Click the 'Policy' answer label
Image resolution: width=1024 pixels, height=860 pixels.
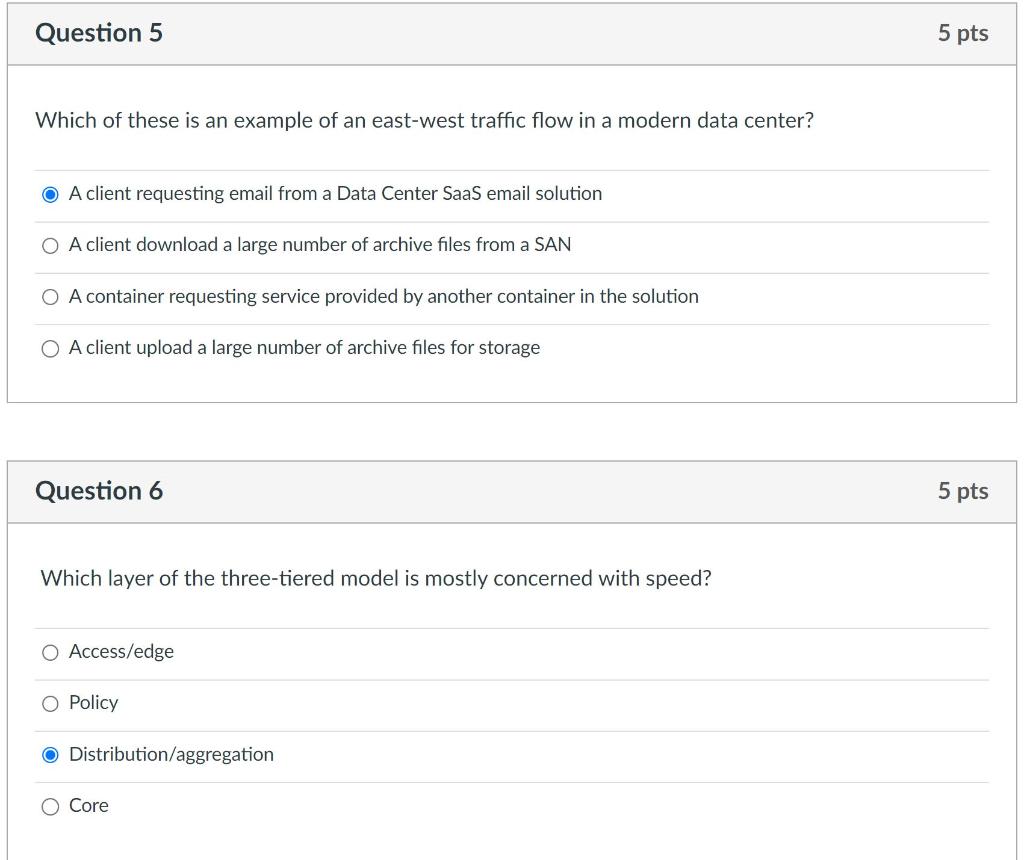[x=93, y=703]
